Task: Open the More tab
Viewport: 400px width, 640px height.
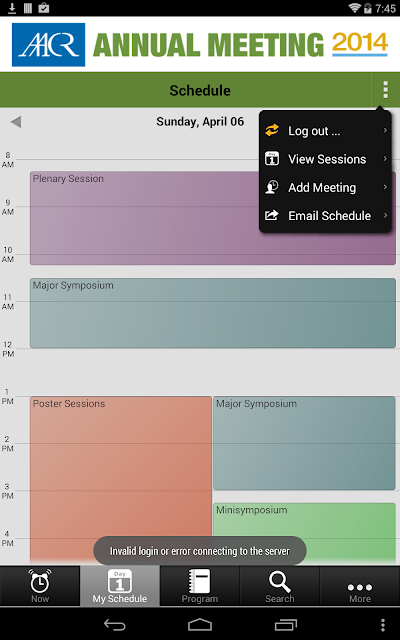Action: pos(360,586)
